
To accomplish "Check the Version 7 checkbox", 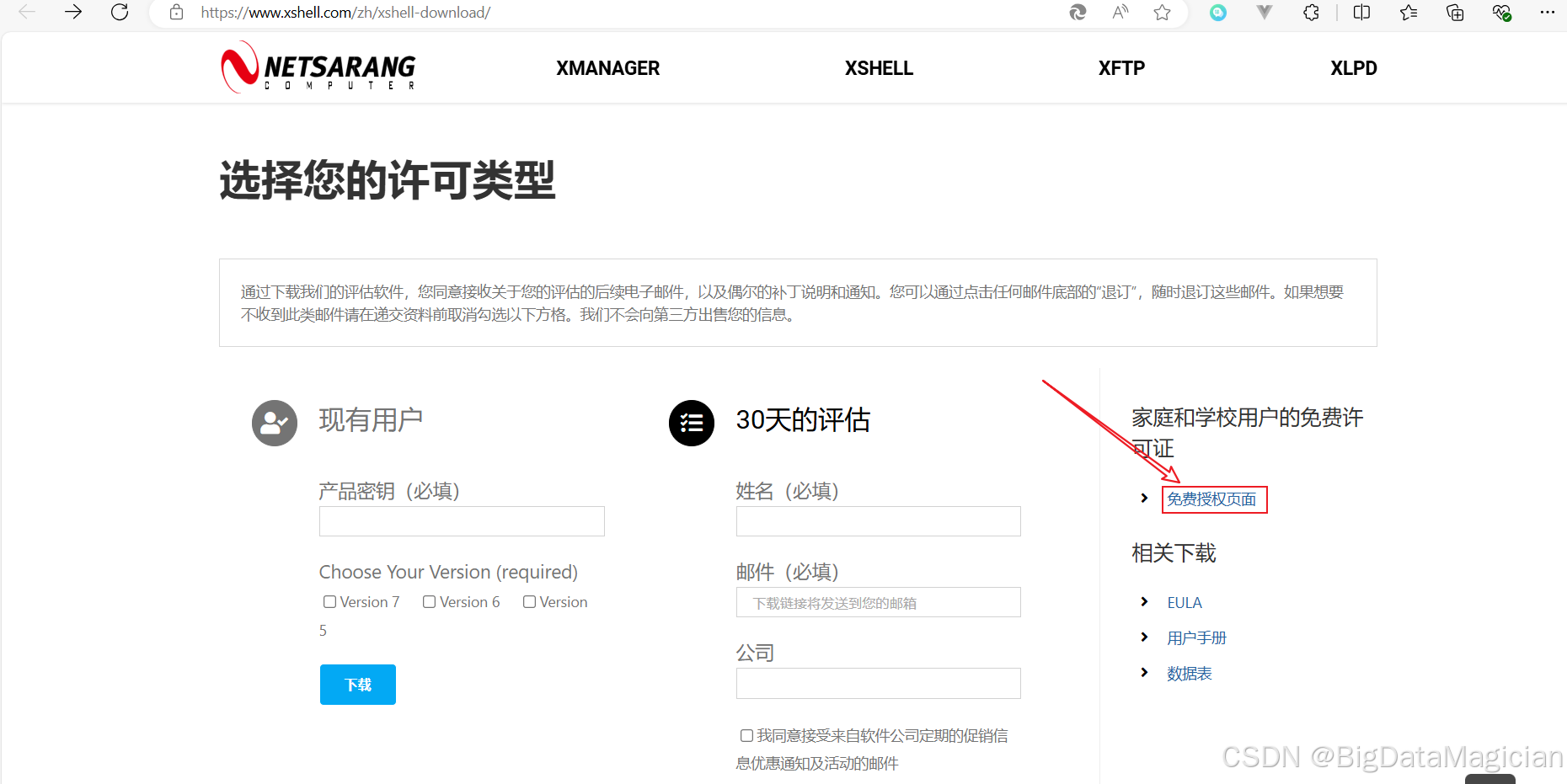I will click(x=330, y=601).
